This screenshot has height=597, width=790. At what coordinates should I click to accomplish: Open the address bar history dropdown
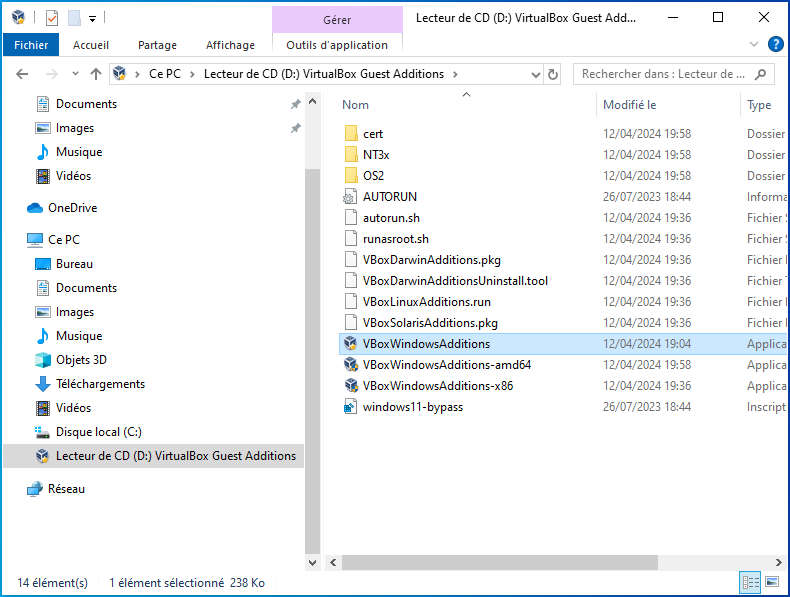pos(532,74)
